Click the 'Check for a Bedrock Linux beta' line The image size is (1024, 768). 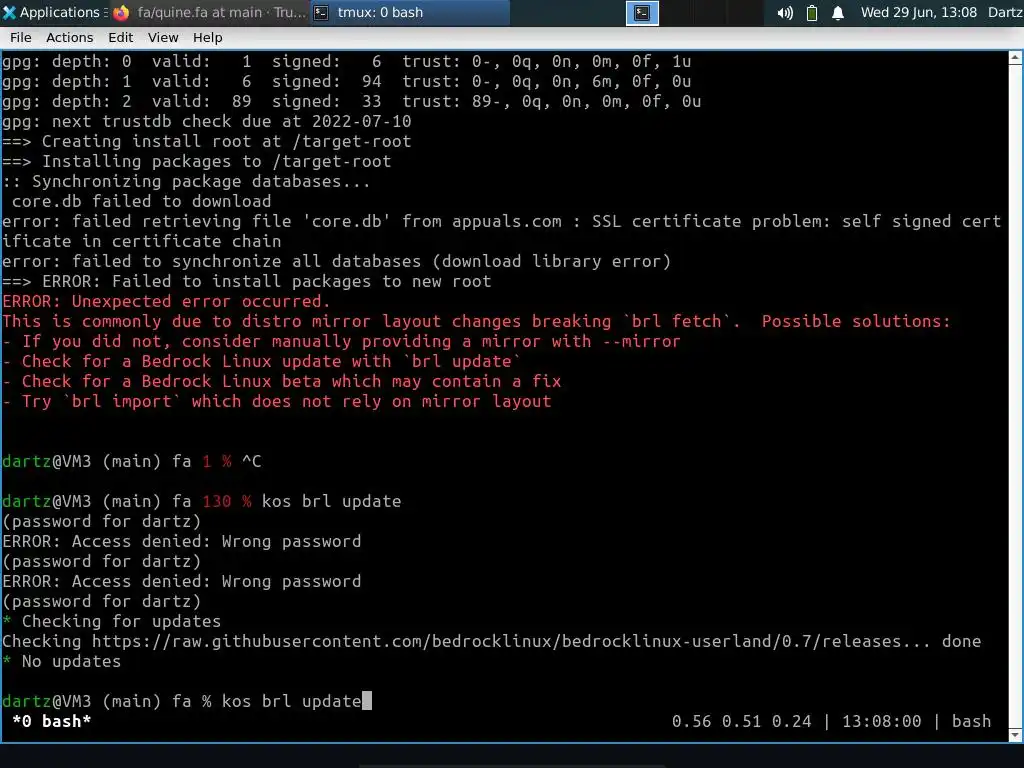click(281, 381)
